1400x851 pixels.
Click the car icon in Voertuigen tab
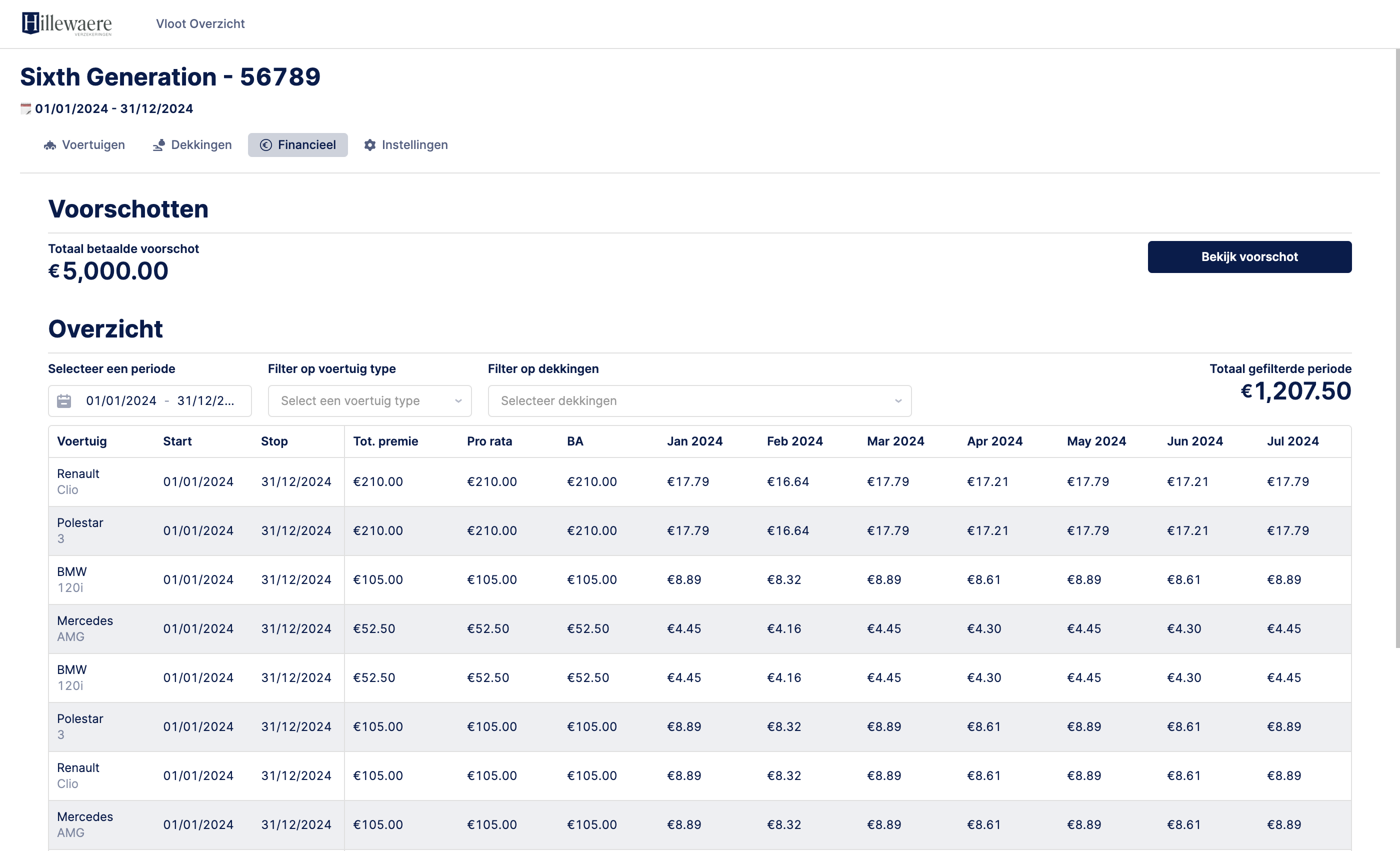click(x=50, y=145)
